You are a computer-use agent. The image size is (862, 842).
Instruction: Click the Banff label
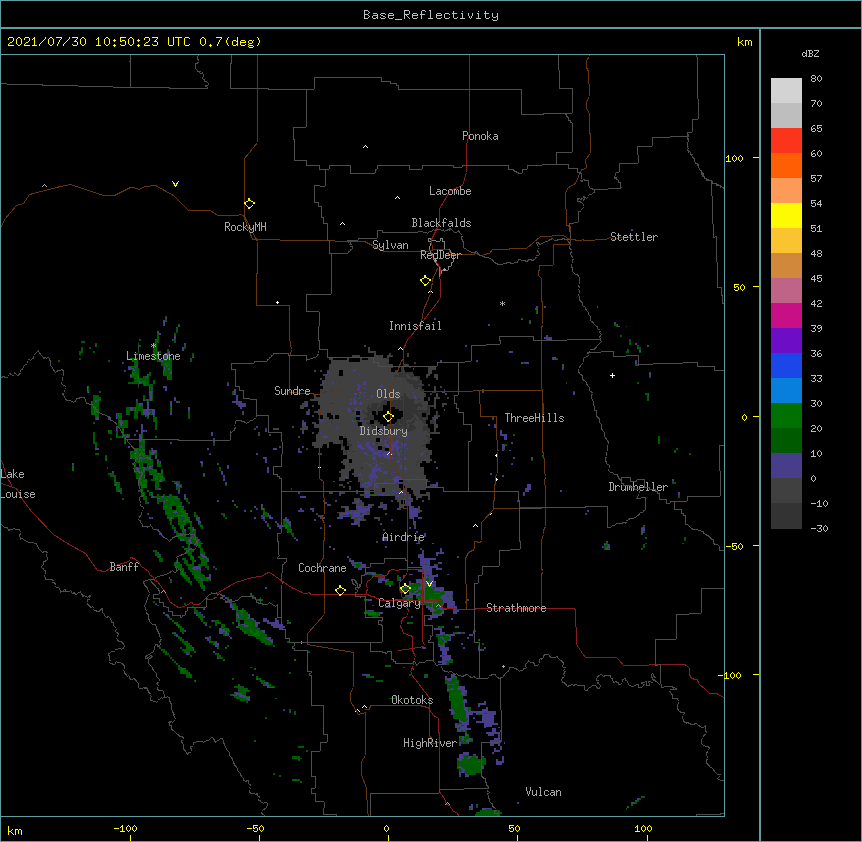124,567
